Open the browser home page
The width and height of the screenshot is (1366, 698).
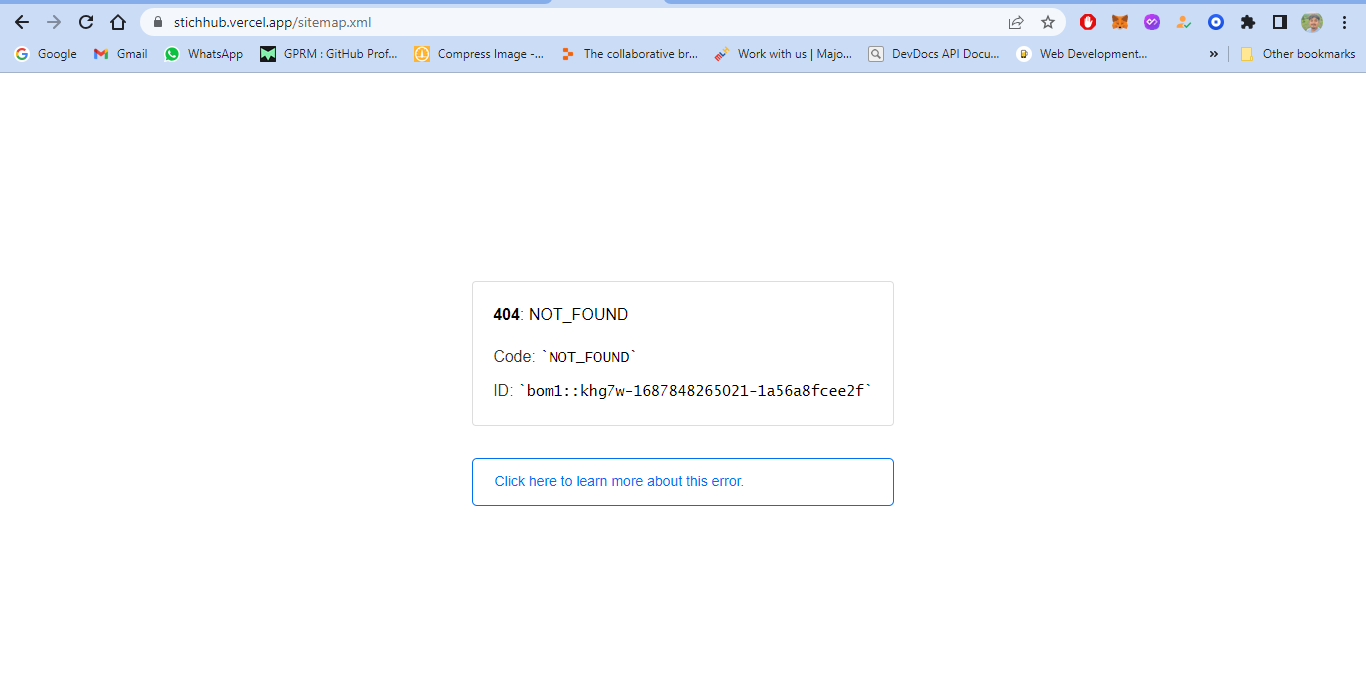(x=118, y=22)
